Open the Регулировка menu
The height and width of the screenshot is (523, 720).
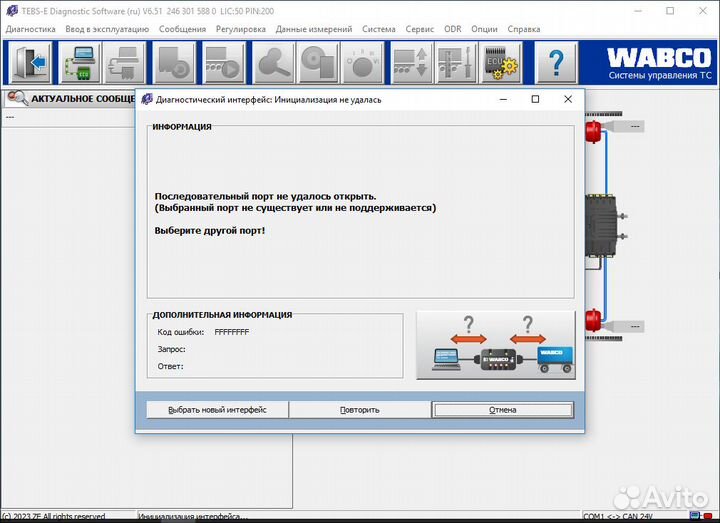click(241, 29)
